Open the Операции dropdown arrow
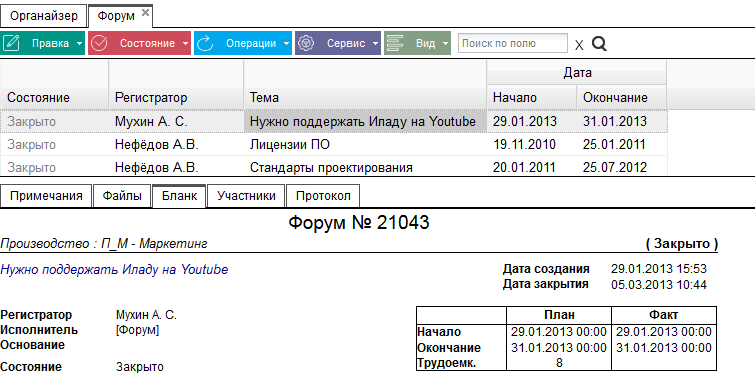Viewport: 755px width, 375px height. [286, 43]
